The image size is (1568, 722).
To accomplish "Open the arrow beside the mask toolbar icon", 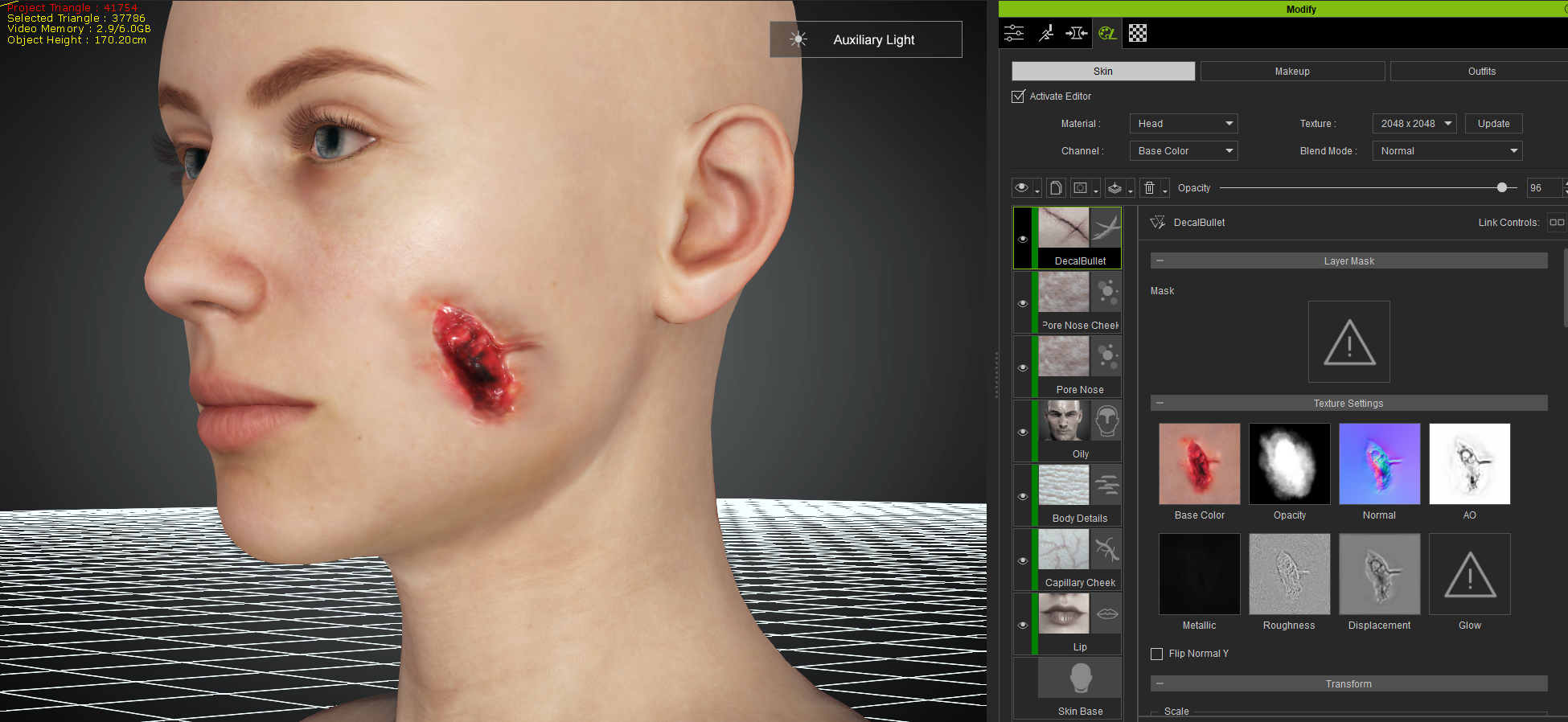I will (x=1096, y=190).
